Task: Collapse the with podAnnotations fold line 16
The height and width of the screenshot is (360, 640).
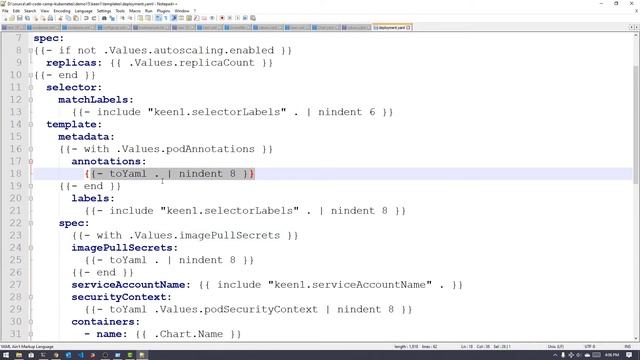Action: pos(31,149)
